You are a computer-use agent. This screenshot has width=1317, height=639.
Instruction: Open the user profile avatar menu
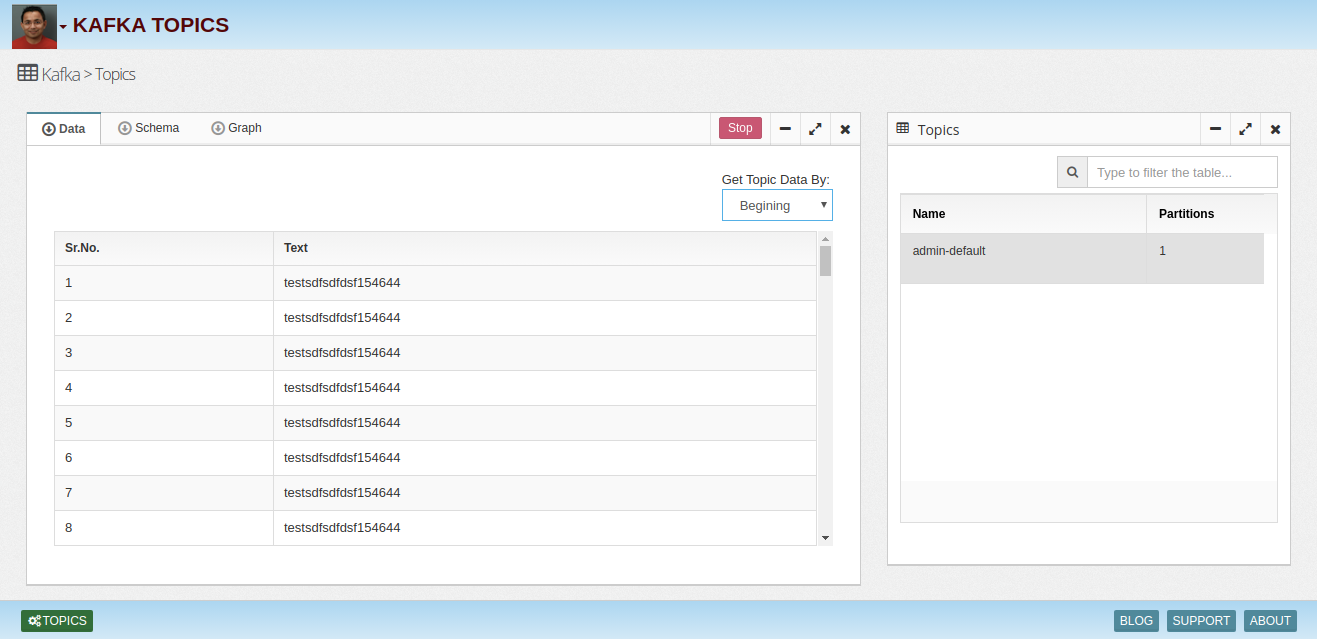(34, 26)
